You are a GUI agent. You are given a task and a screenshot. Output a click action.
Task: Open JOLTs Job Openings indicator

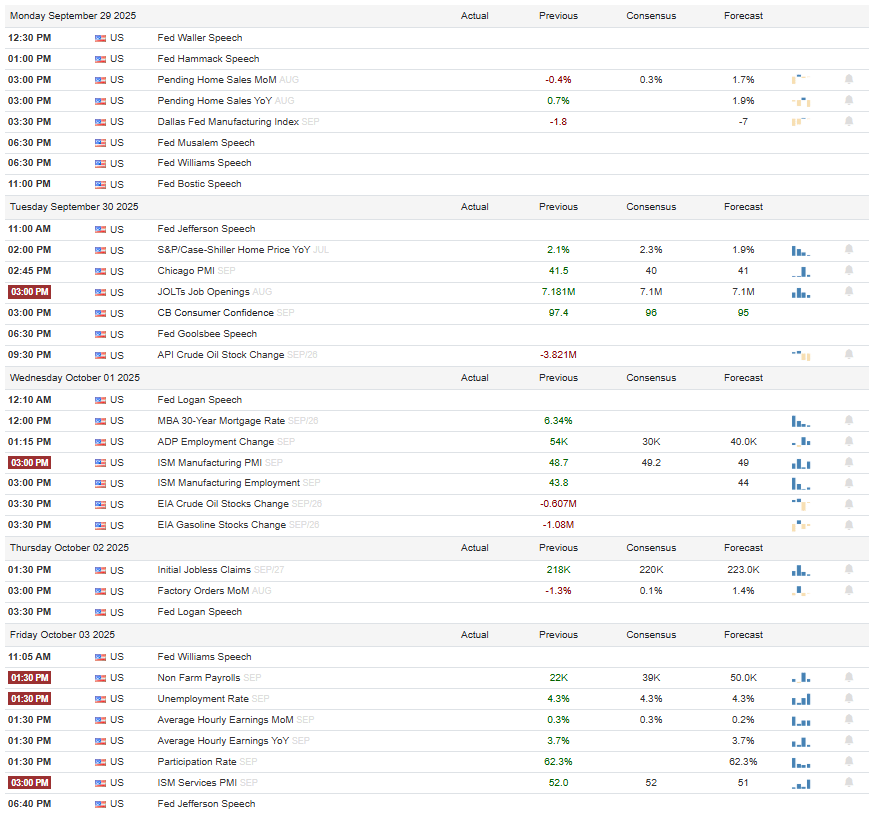coord(203,292)
